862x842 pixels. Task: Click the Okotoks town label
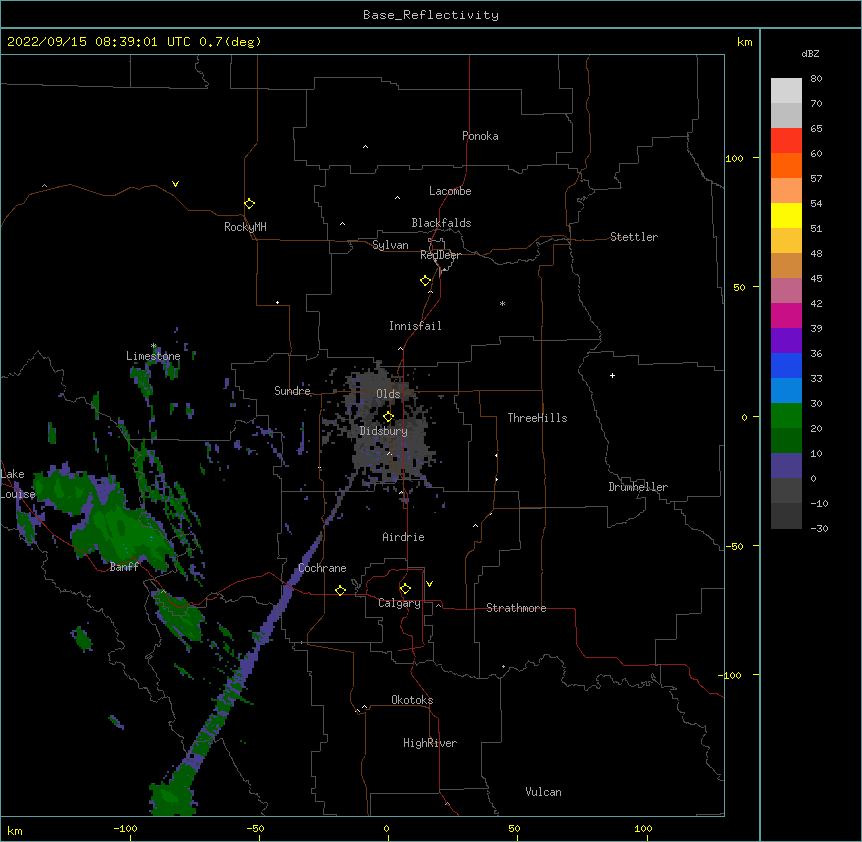(412, 700)
